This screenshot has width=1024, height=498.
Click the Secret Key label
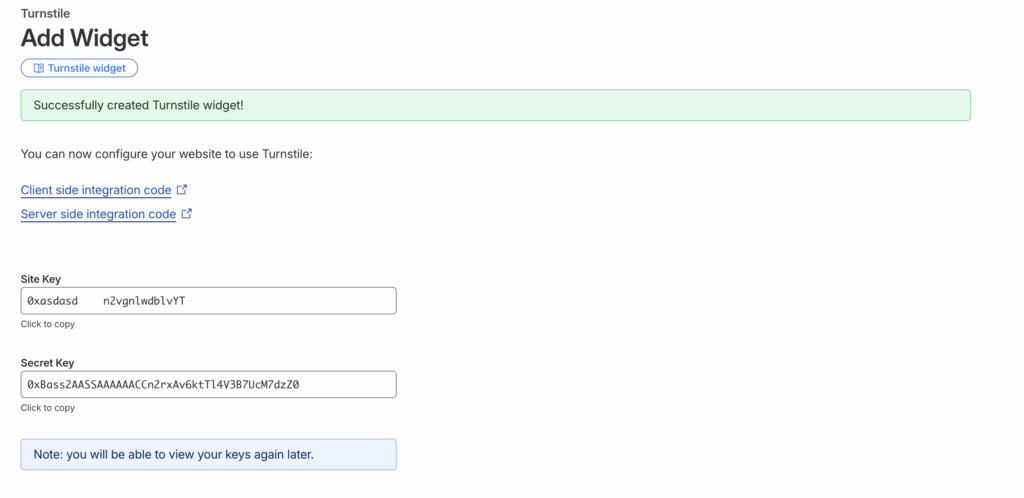47,363
